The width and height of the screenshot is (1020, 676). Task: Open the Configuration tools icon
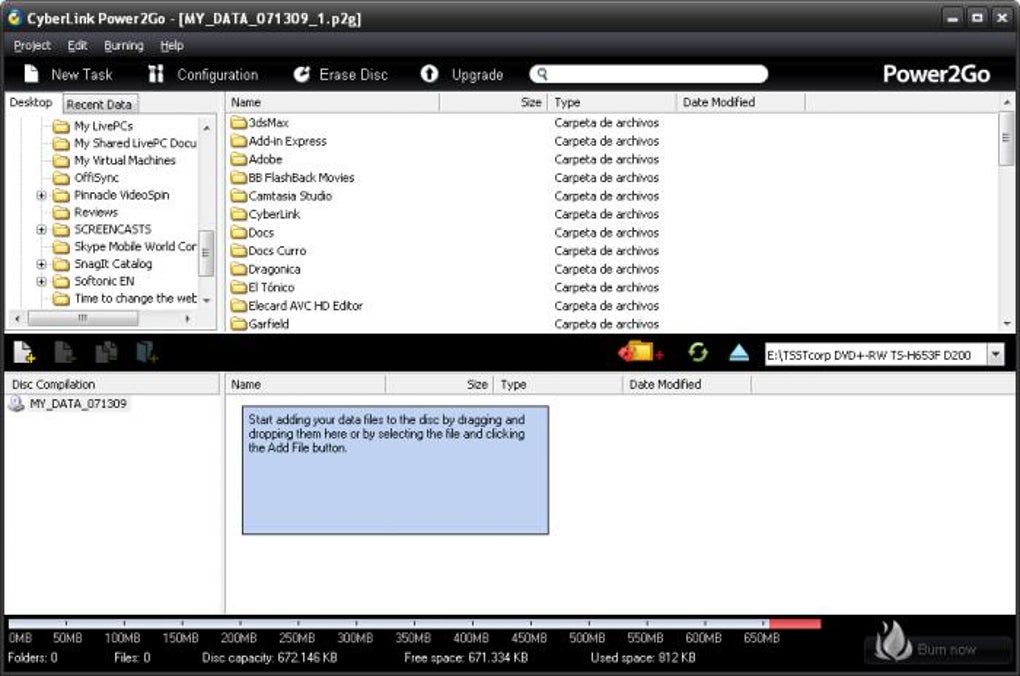155,74
